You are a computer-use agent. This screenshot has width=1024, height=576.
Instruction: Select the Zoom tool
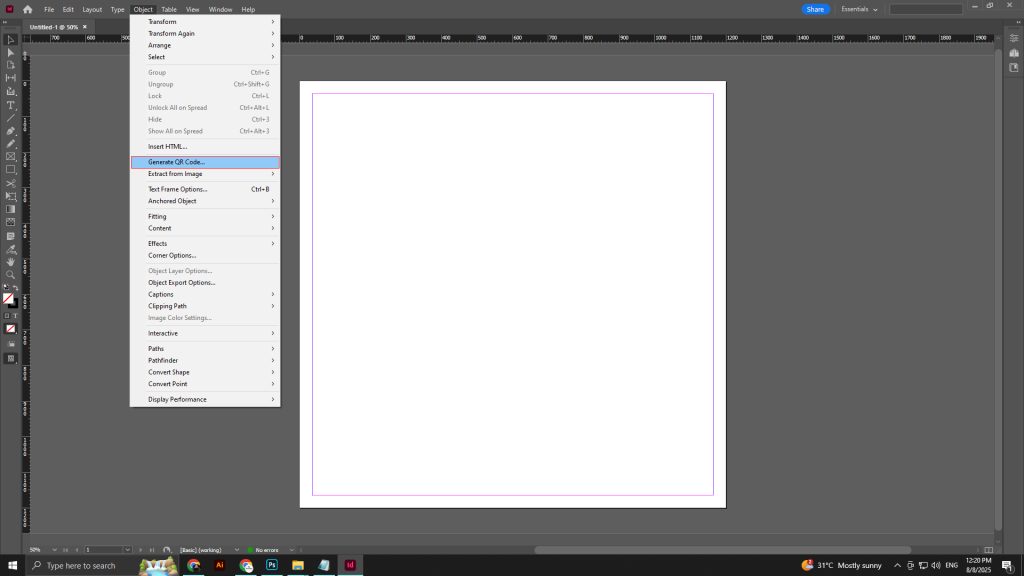[12, 273]
